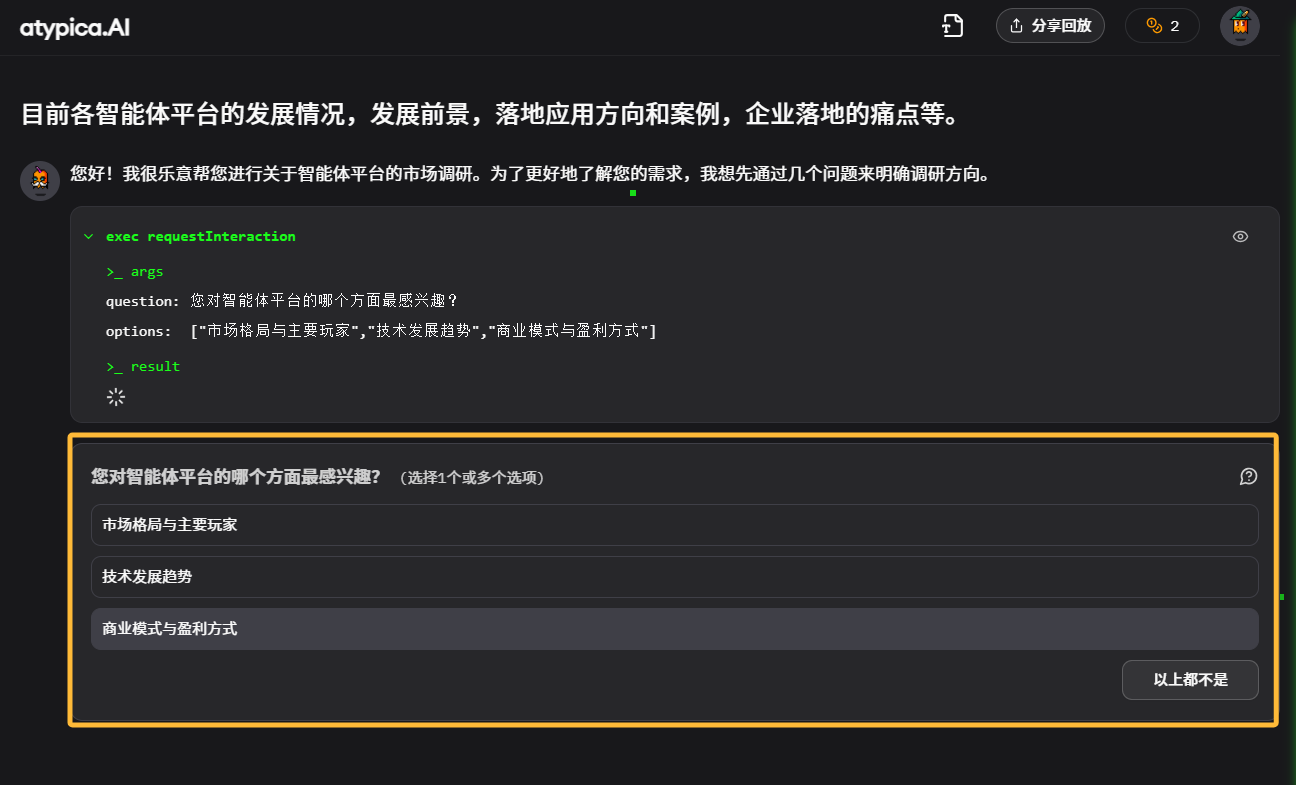This screenshot has width=1296, height=785.
Task: Choose option 商业模式与盈利方式
Action: [x=674, y=629]
